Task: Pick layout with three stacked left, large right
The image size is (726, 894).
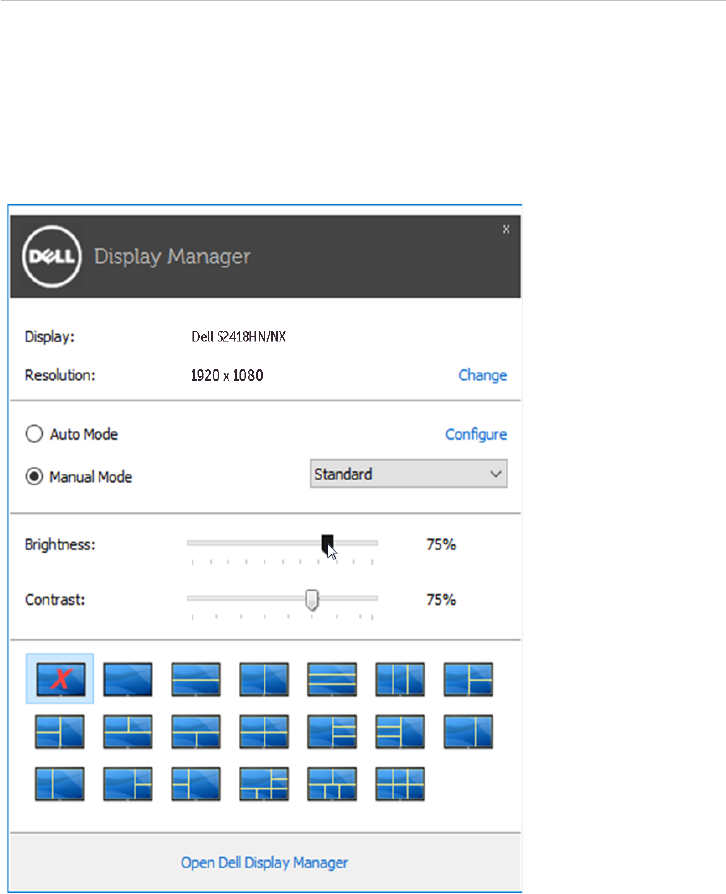Action: pos(400,732)
